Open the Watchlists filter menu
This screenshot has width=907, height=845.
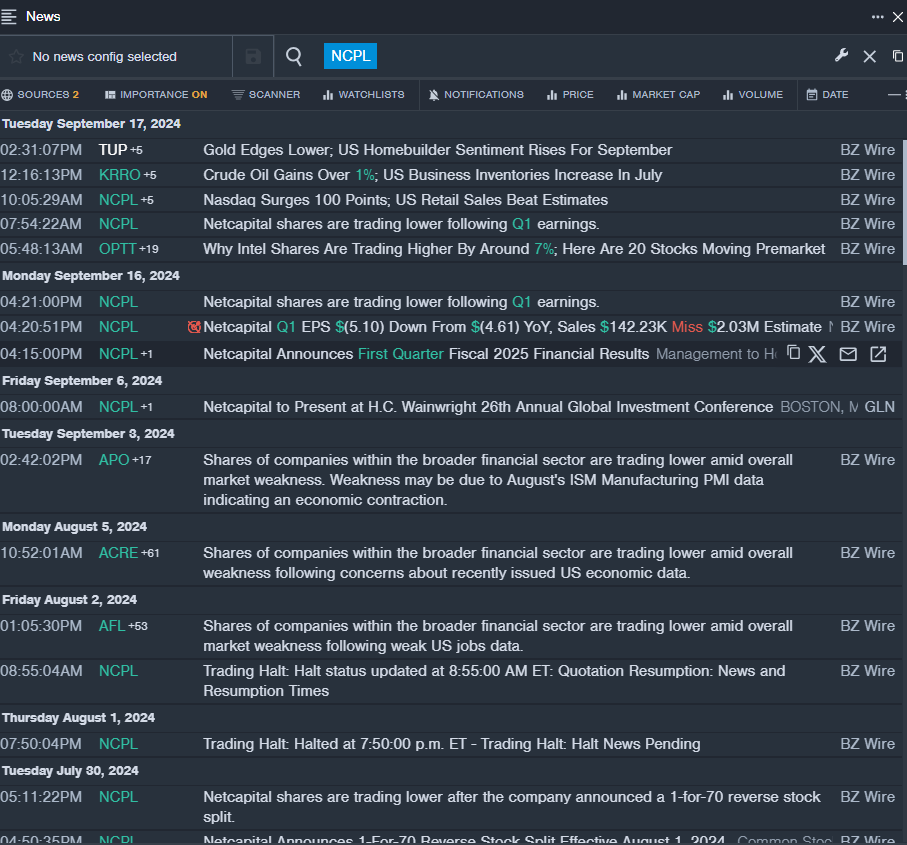(364, 95)
